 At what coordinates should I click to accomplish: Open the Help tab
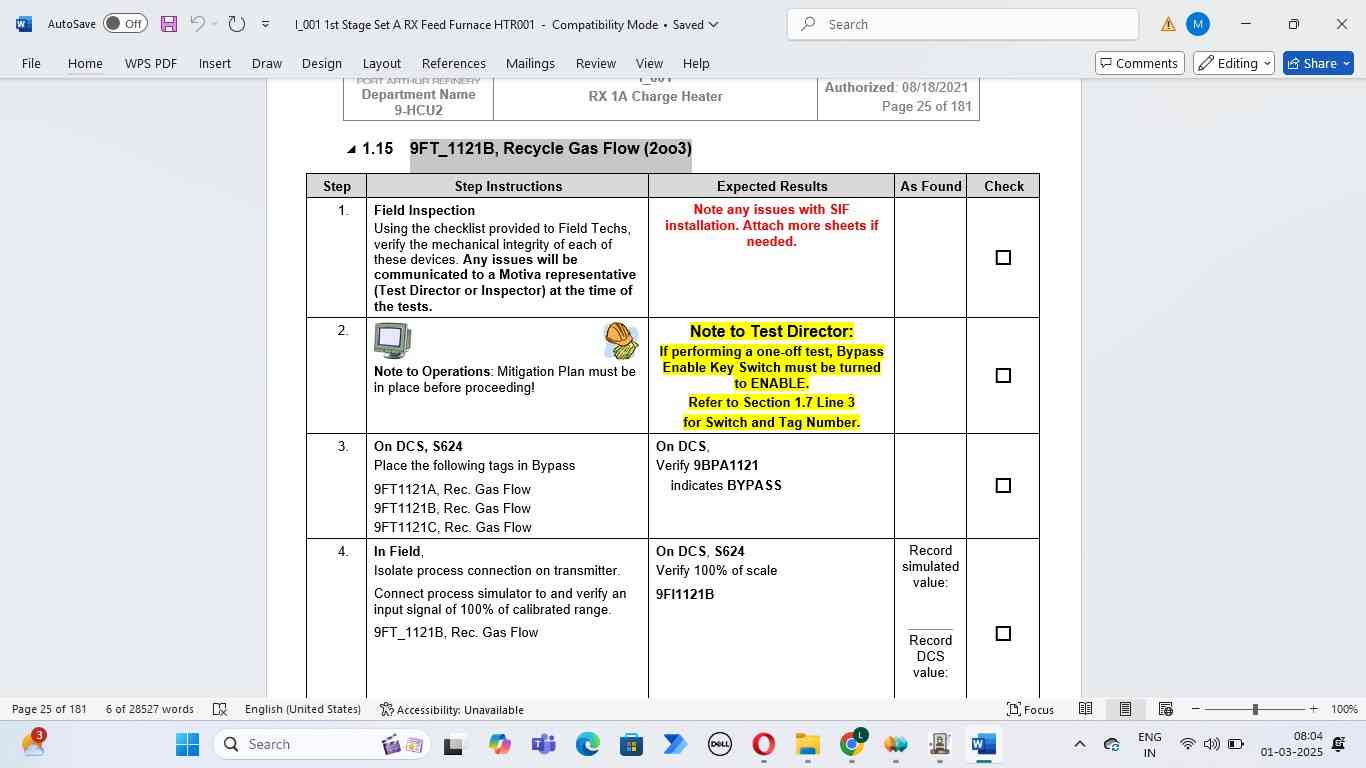coord(696,63)
